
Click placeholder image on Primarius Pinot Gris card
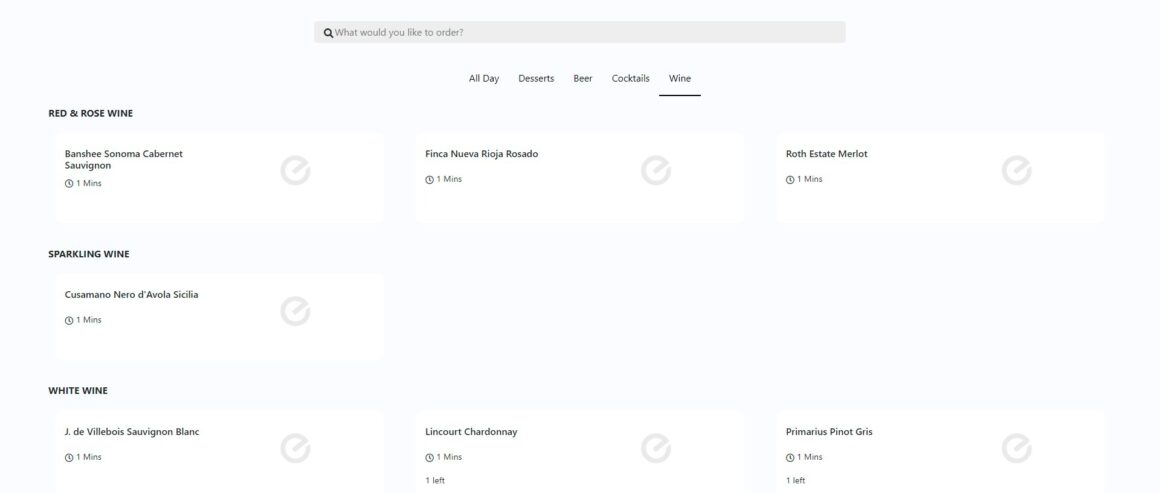[1016, 449]
